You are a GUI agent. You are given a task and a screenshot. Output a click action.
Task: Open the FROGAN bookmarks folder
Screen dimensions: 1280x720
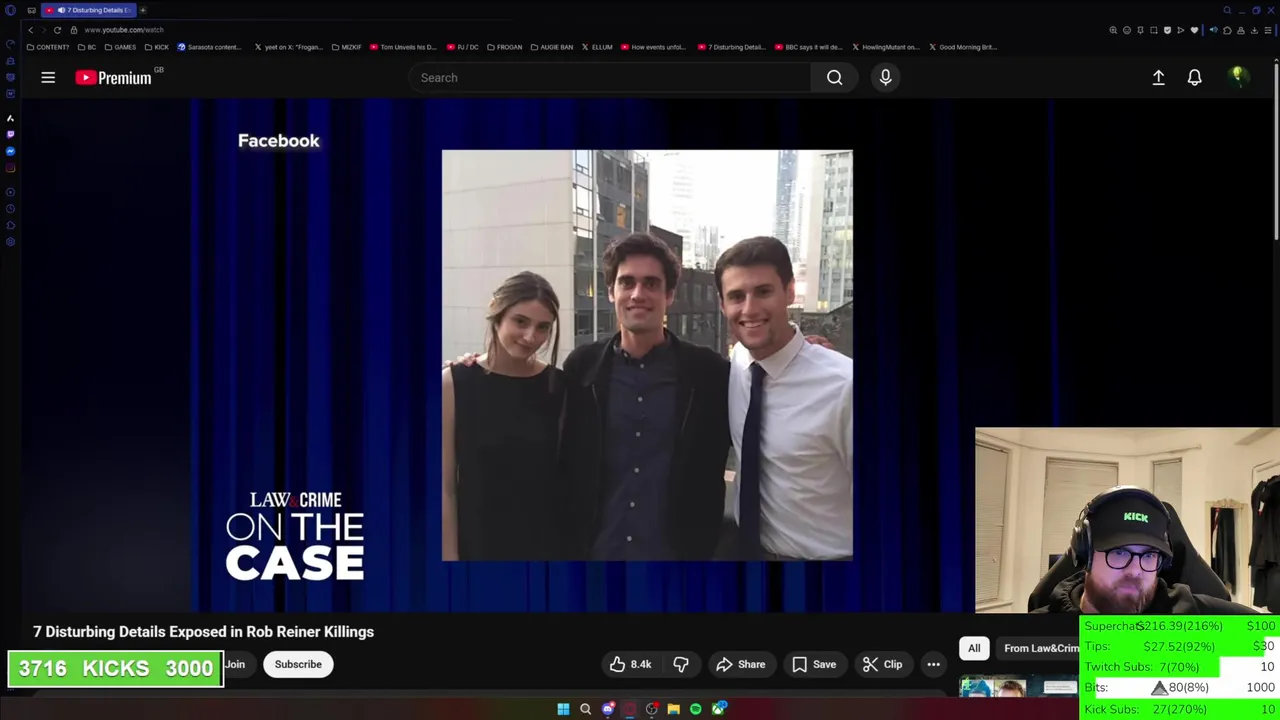tap(505, 47)
